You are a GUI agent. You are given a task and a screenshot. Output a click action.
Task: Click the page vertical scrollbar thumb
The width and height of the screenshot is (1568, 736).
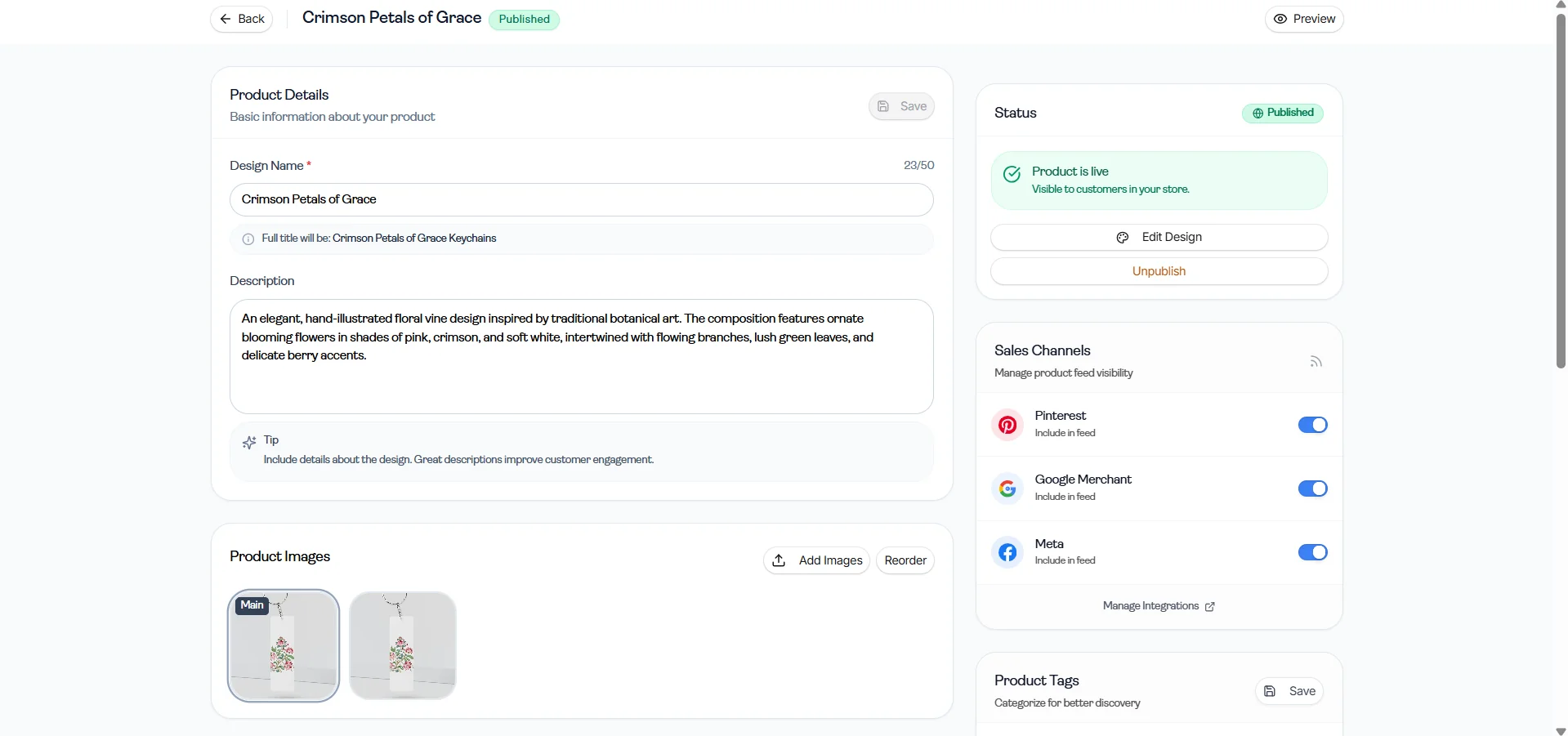(1561, 190)
